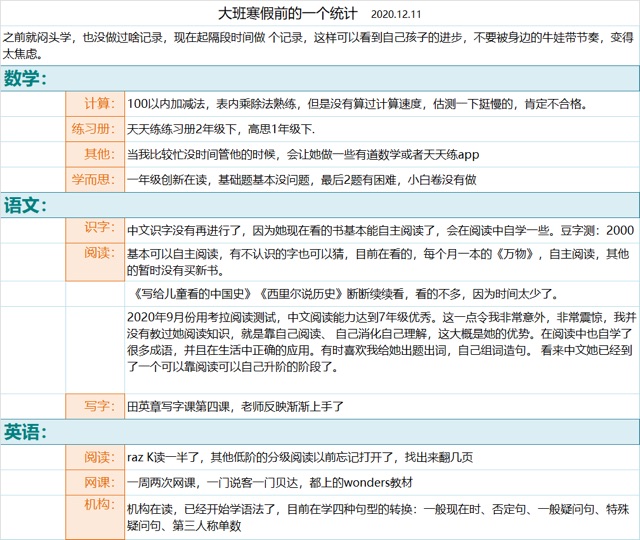640x540 pixels.
Task: Select cell starting 一年级创新在读
Action: tap(382, 180)
